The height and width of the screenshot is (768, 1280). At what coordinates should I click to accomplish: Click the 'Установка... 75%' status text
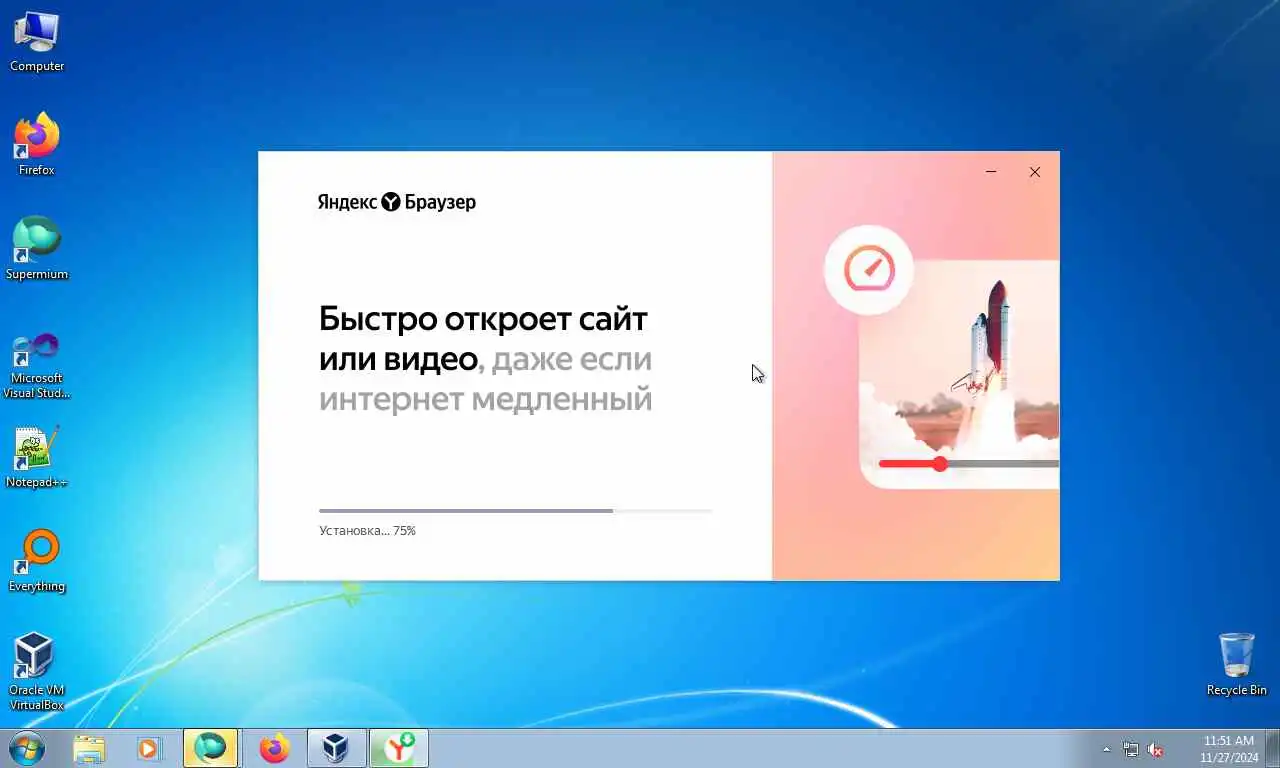(x=367, y=531)
